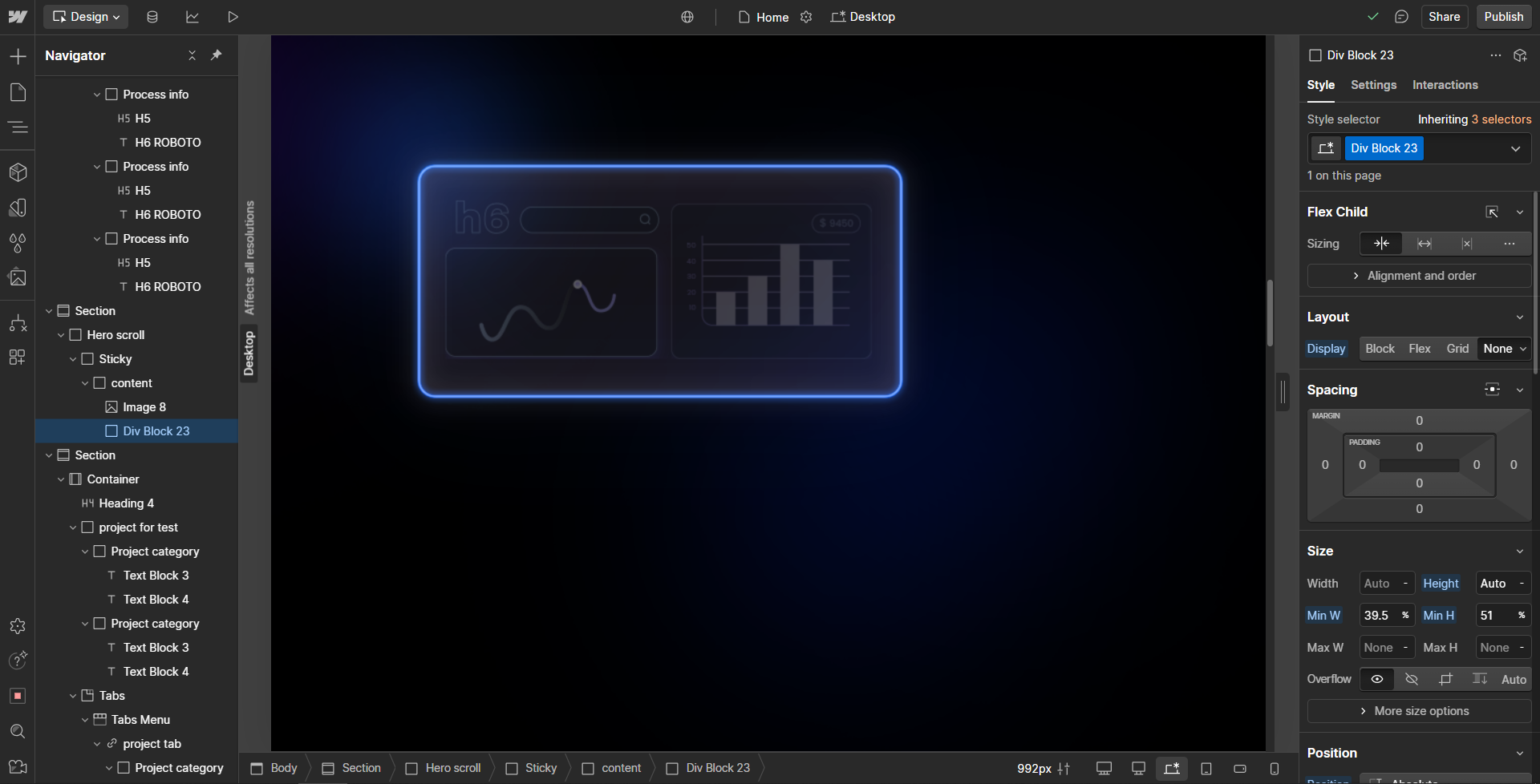Open site search with the magnifier icon
This screenshot has height=784, width=1540.
point(17,731)
